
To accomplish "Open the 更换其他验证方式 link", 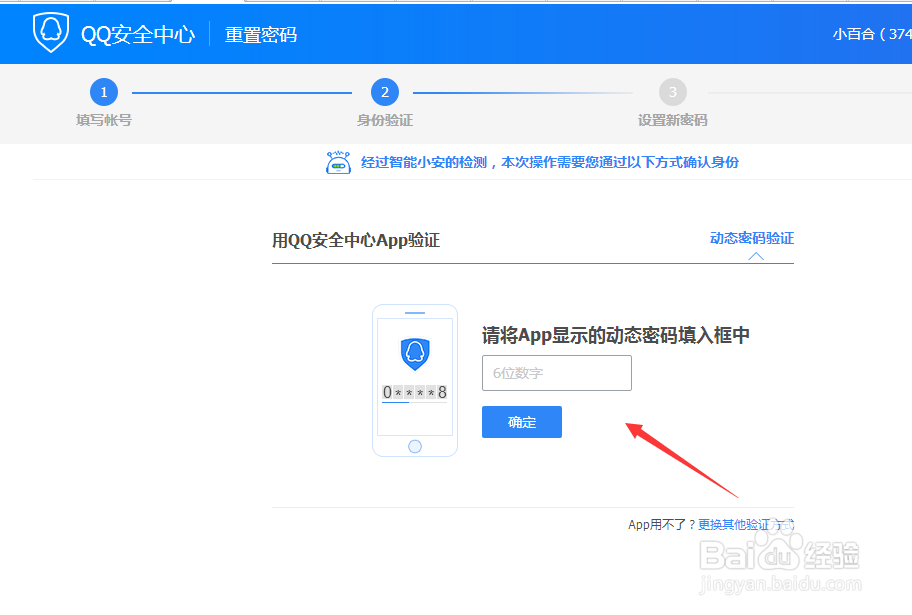I will (x=746, y=525).
